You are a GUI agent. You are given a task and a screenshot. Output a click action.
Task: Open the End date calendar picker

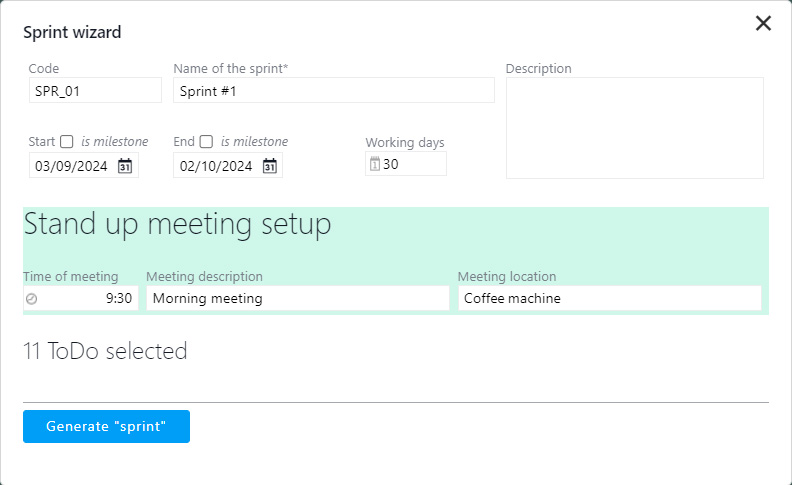[x=269, y=166]
